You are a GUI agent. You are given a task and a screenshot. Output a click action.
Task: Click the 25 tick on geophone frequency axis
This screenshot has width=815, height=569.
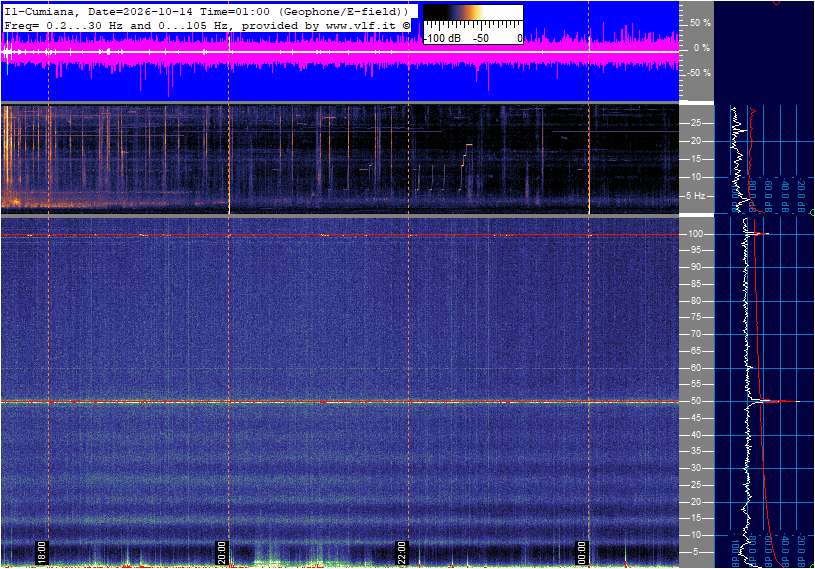695,123
